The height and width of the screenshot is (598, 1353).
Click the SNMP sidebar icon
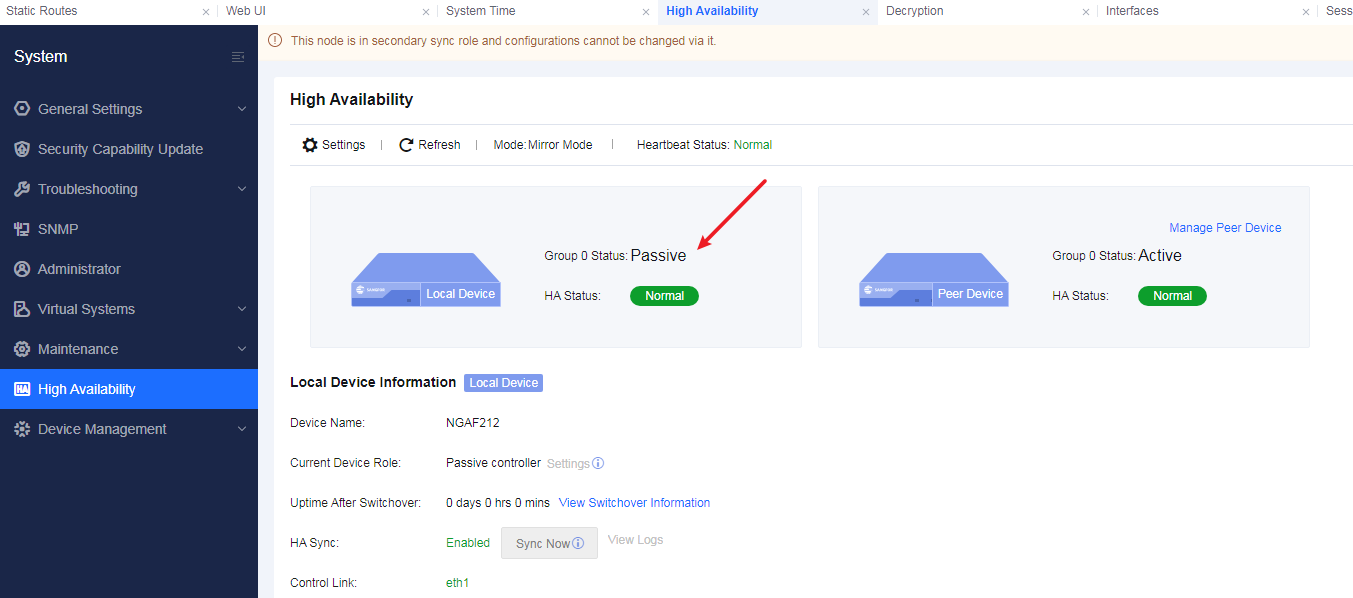point(22,229)
